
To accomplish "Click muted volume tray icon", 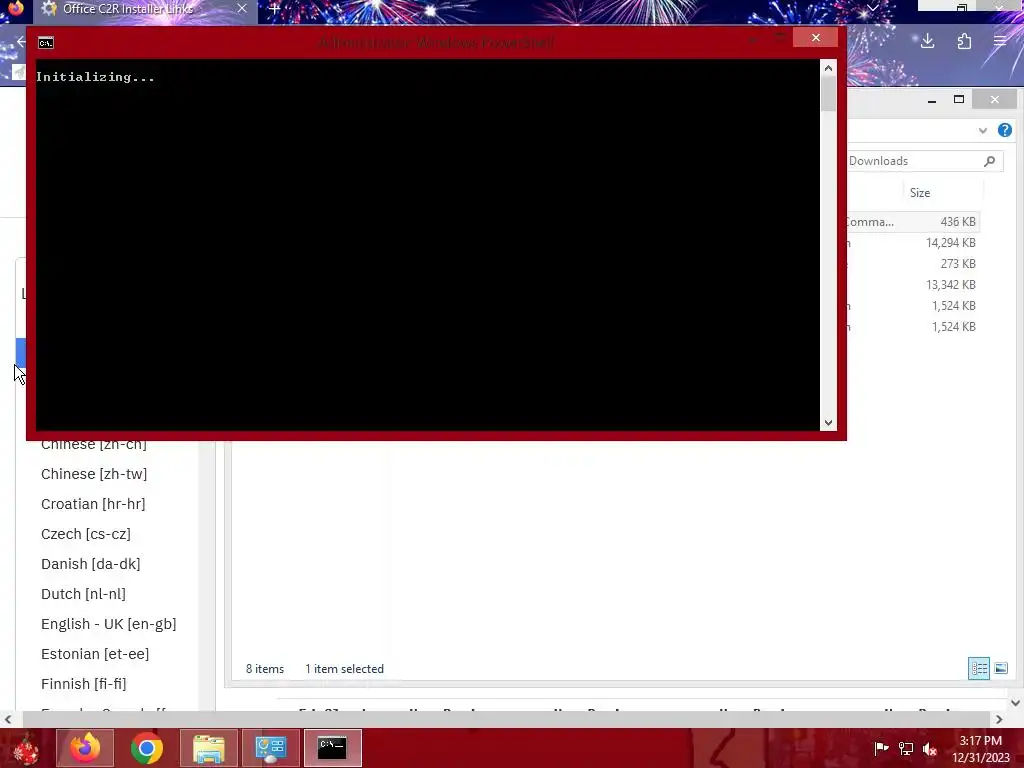I will click(x=930, y=748).
